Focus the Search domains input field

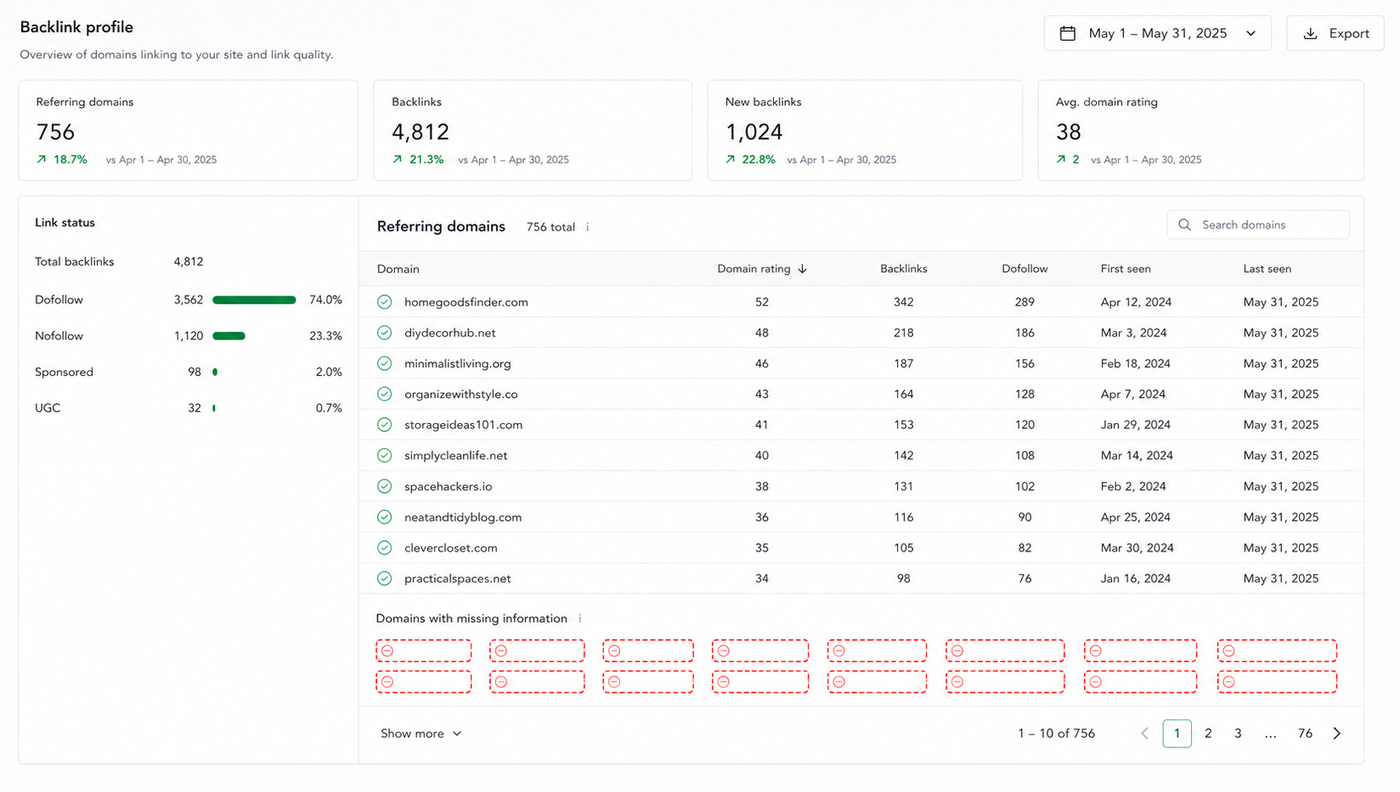point(1258,225)
